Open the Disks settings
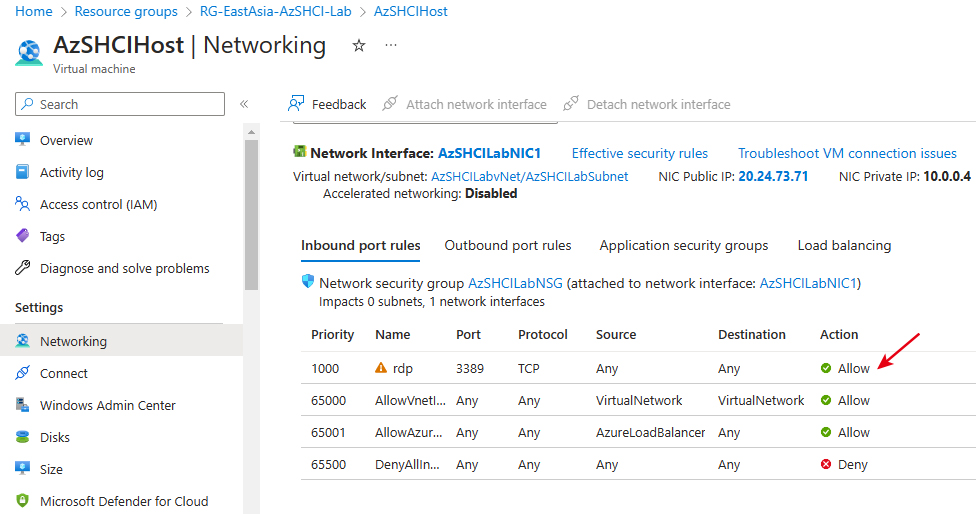Image resolution: width=976 pixels, height=514 pixels. [x=57, y=438]
